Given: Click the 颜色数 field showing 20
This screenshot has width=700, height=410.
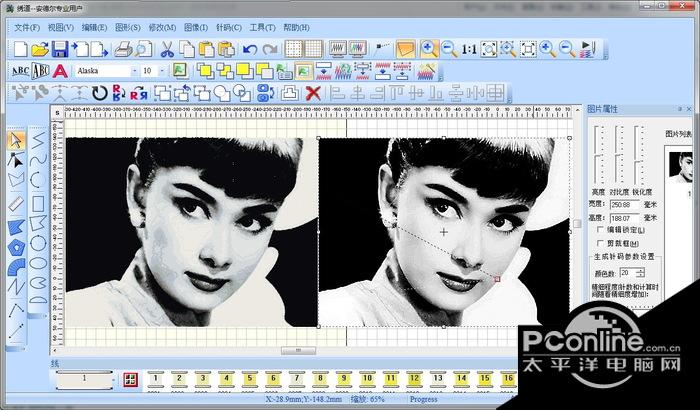Looking at the screenshot, I should (627, 272).
